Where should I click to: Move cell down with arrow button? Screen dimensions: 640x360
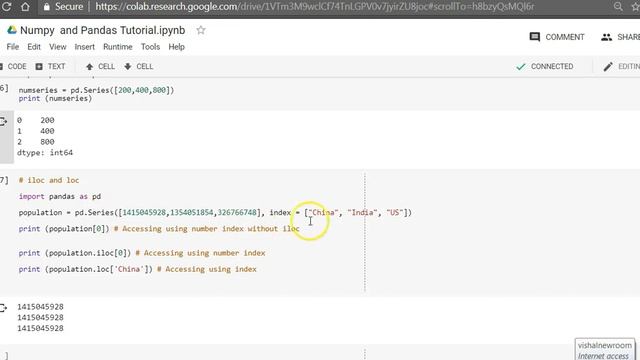point(139,67)
